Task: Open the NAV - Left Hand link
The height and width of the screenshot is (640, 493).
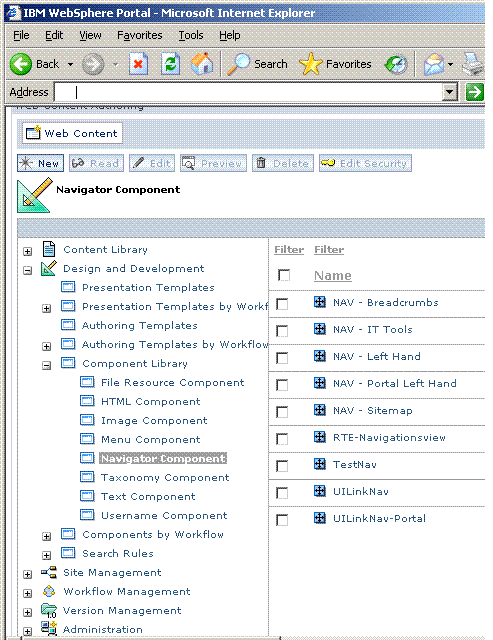Action: 377,356
